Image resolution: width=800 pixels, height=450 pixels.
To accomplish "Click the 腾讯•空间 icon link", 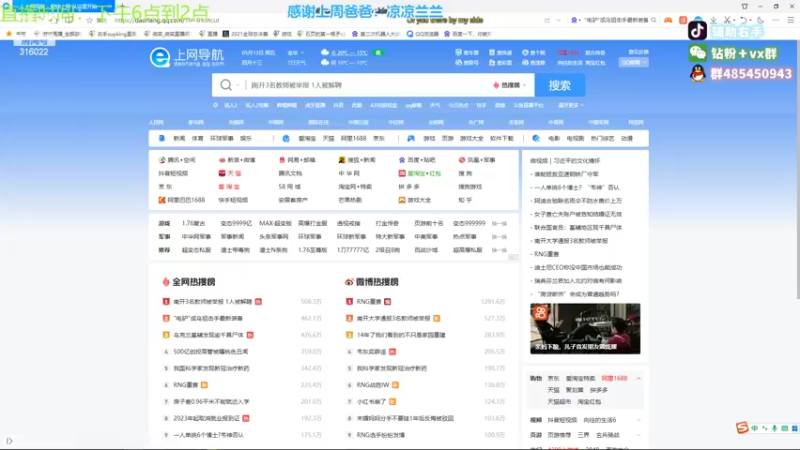I will pos(177,160).
